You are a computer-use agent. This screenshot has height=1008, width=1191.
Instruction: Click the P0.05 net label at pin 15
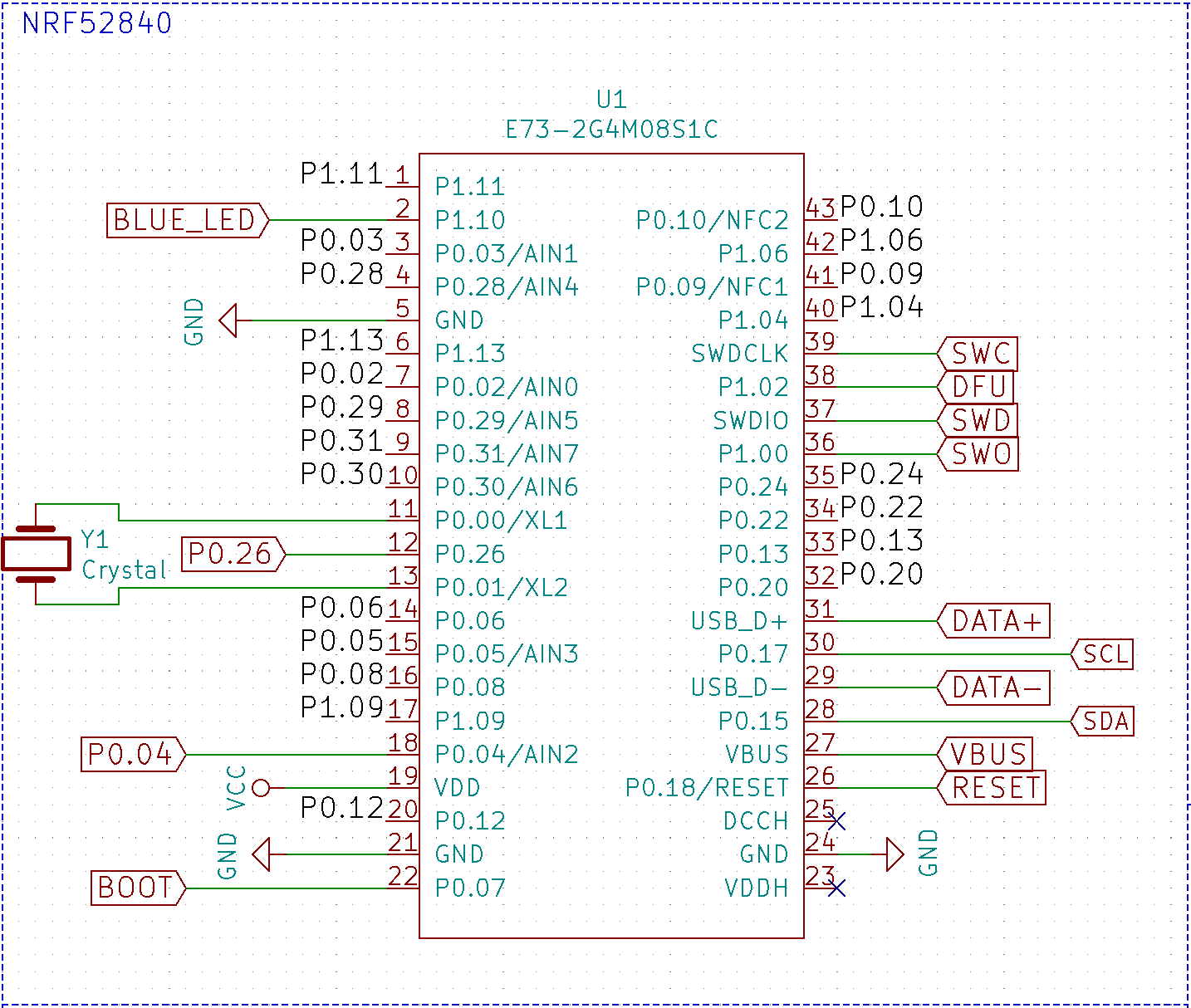[x=342, y=640]
